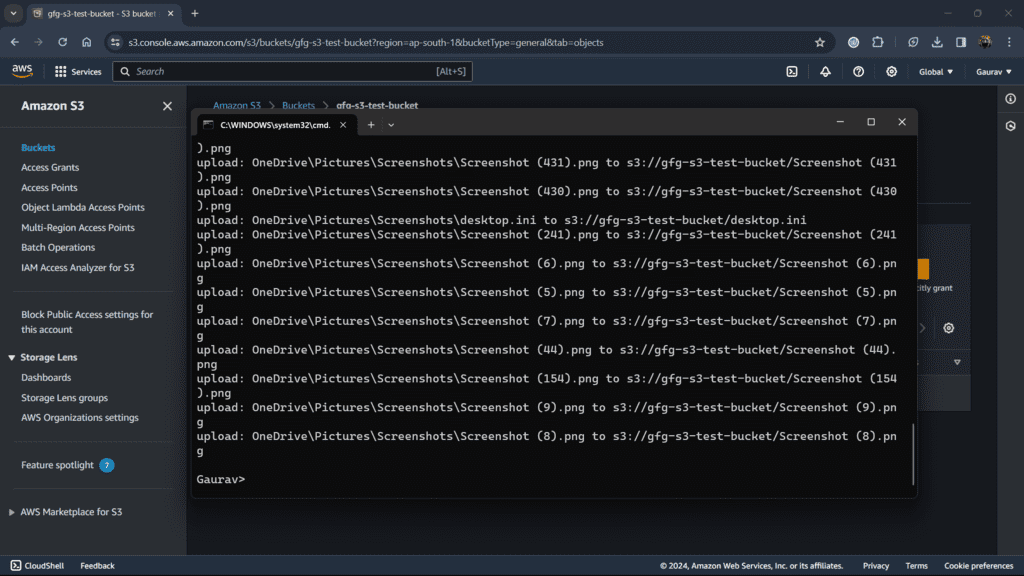The width and height of the screenshot is (1024, 576).
Task: Click the table preferences gear icon
Action: pos(948,328)
